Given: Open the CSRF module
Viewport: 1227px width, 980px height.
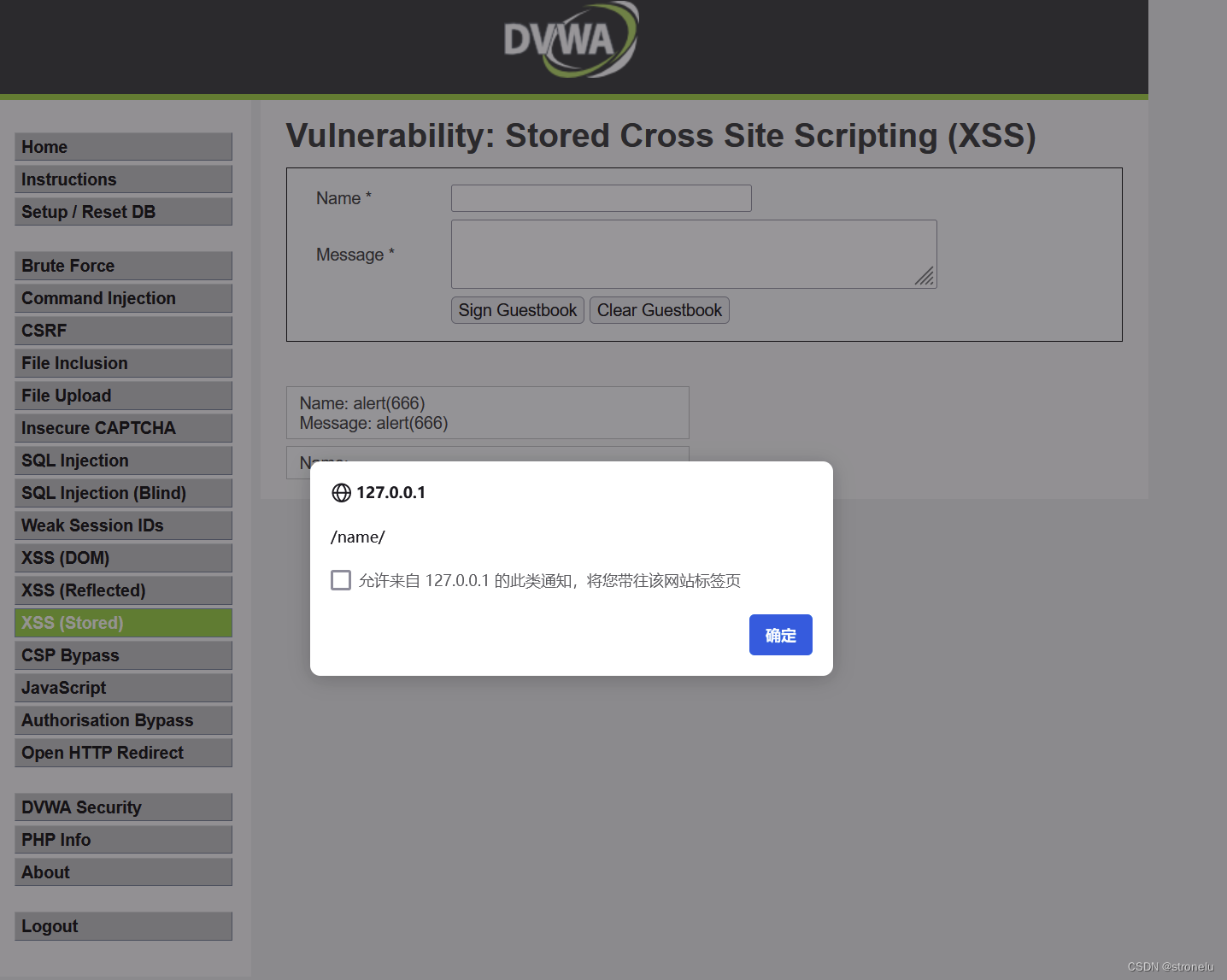Looking at the screenshot, I should (123, 331).
